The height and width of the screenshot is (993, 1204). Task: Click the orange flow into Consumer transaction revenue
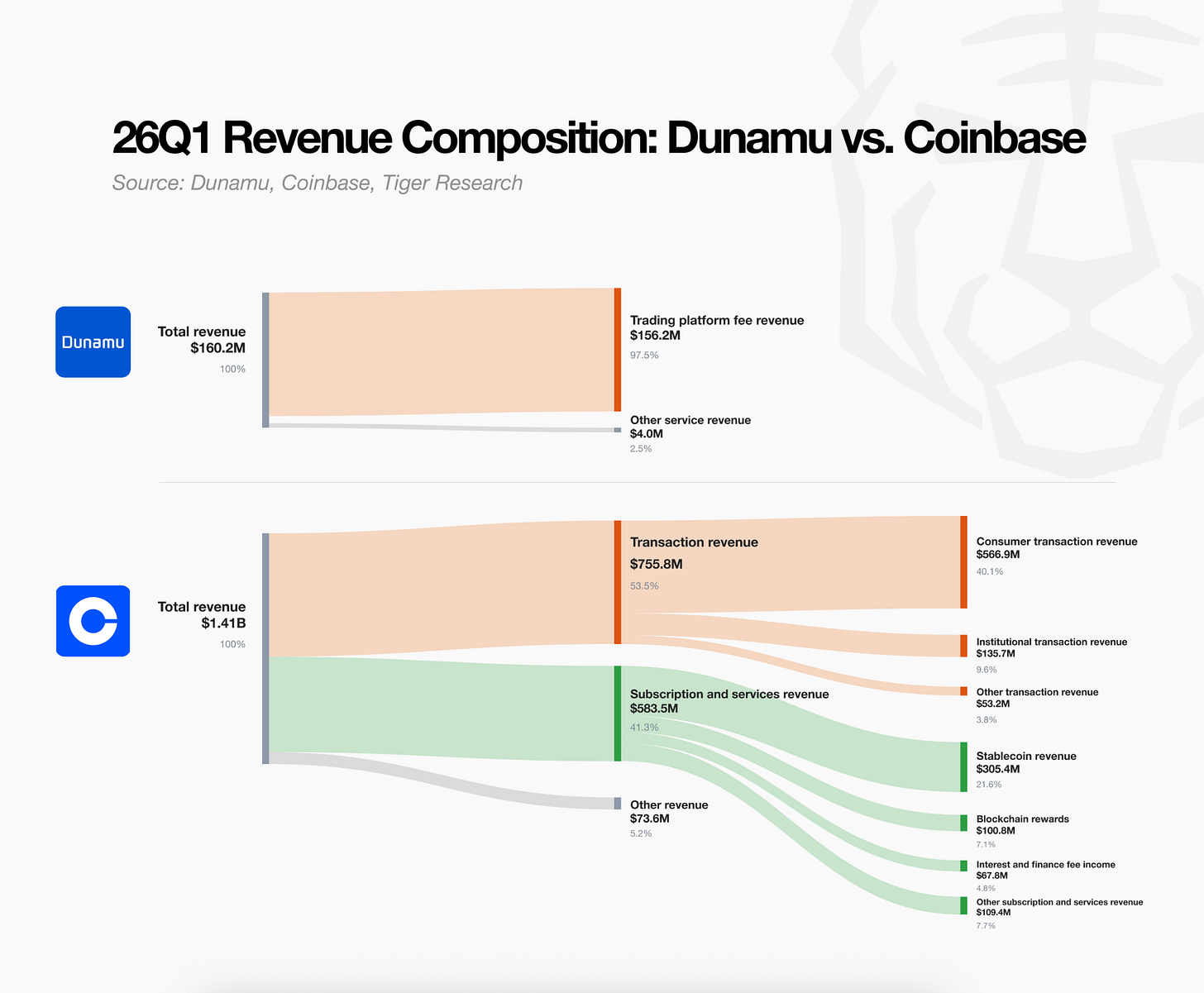[x=791, y=565]
